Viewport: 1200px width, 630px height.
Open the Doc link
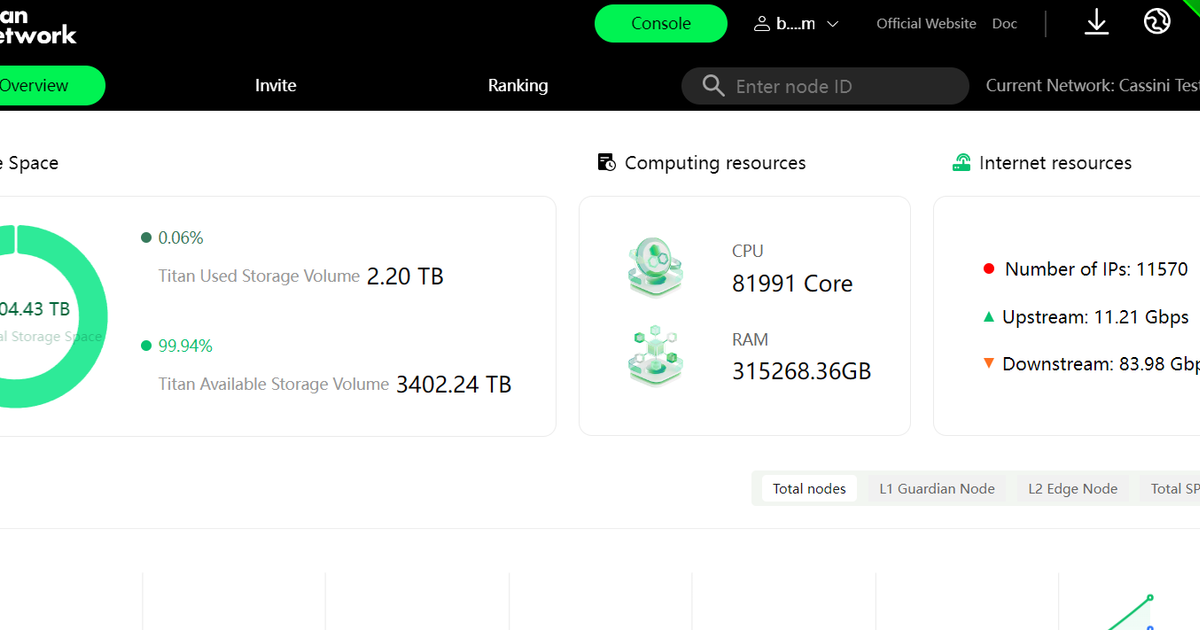pyautogui.click(x=1005, y=24)
